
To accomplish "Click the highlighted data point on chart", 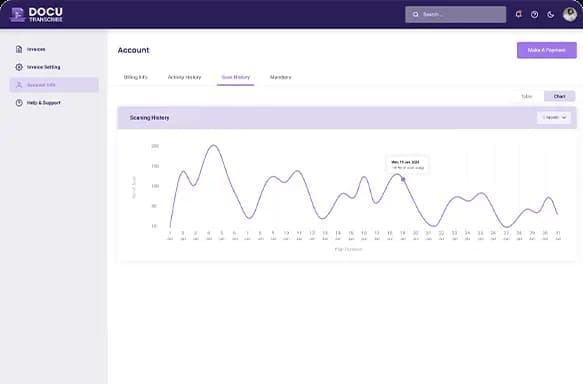I will [403, 179].
